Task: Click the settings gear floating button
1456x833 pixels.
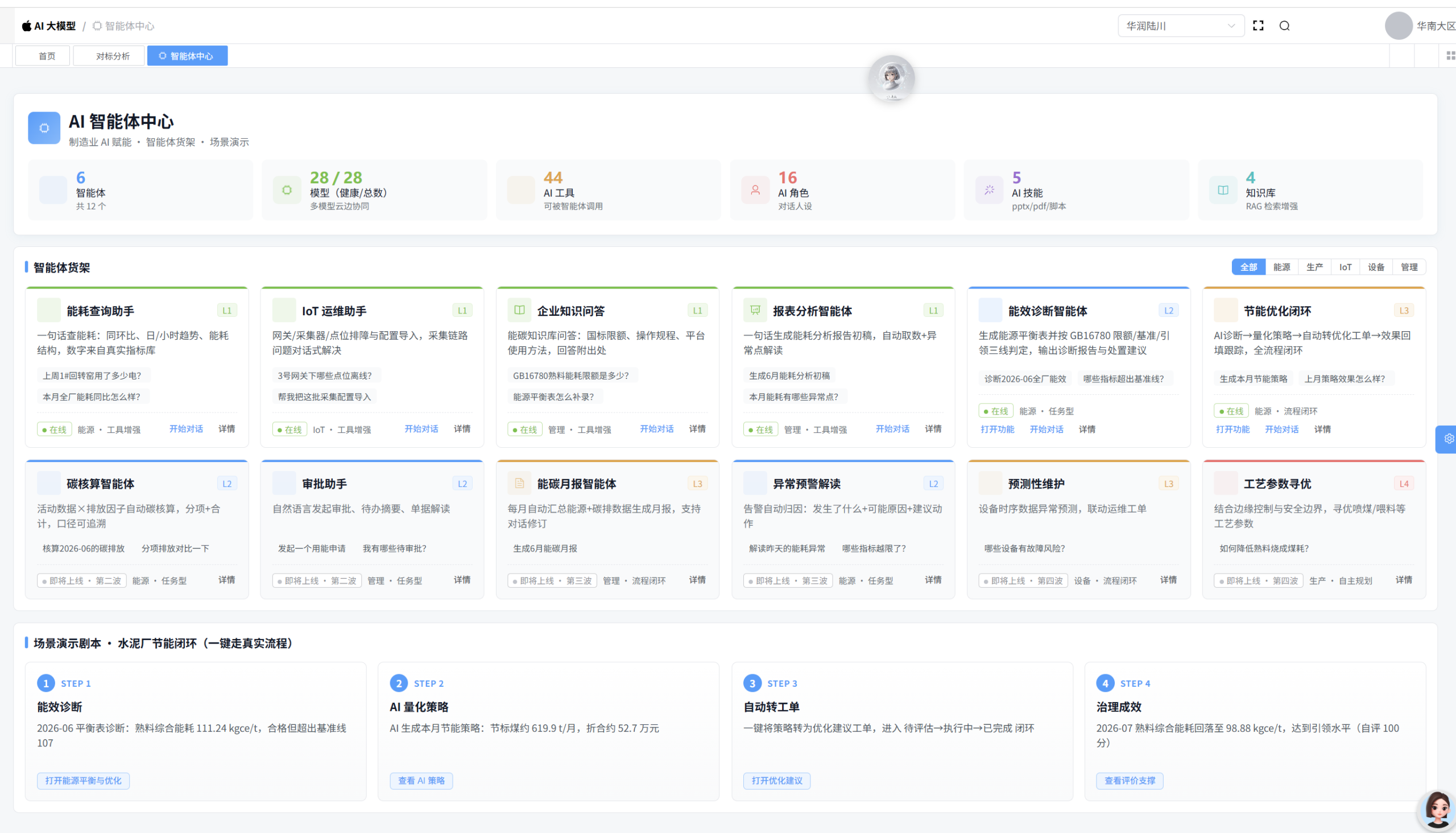Action: point(1448,439)
